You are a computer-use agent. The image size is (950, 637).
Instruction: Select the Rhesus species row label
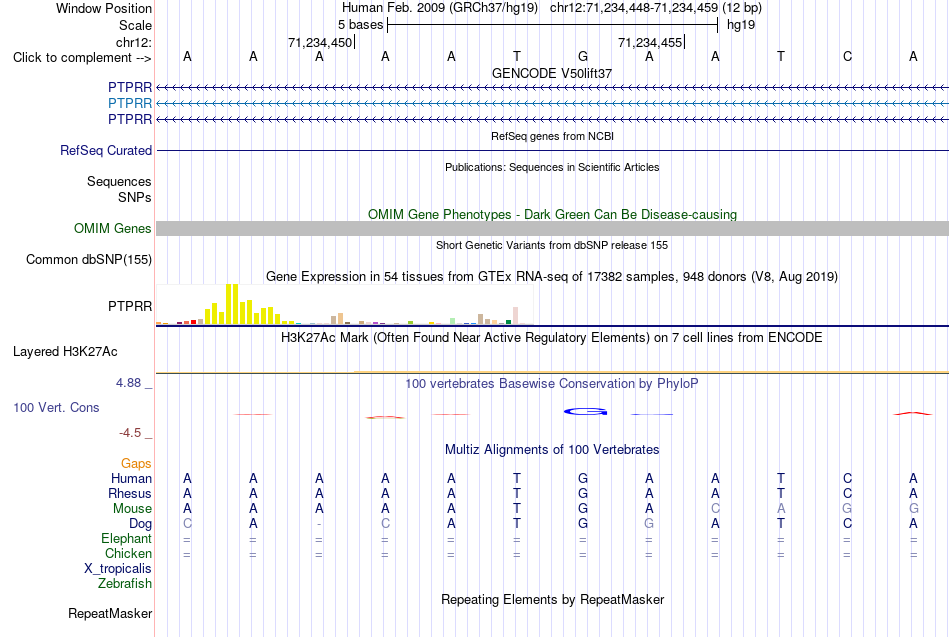(130, 494)
